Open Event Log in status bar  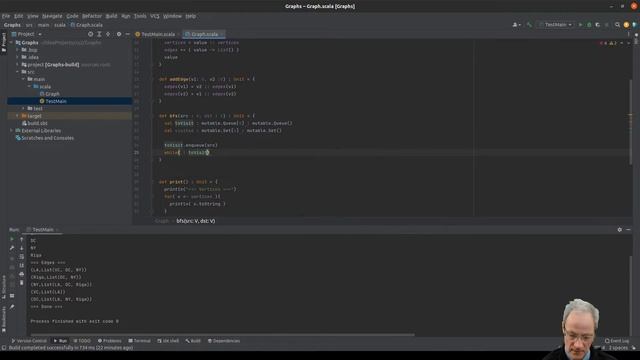pos(617,341)
